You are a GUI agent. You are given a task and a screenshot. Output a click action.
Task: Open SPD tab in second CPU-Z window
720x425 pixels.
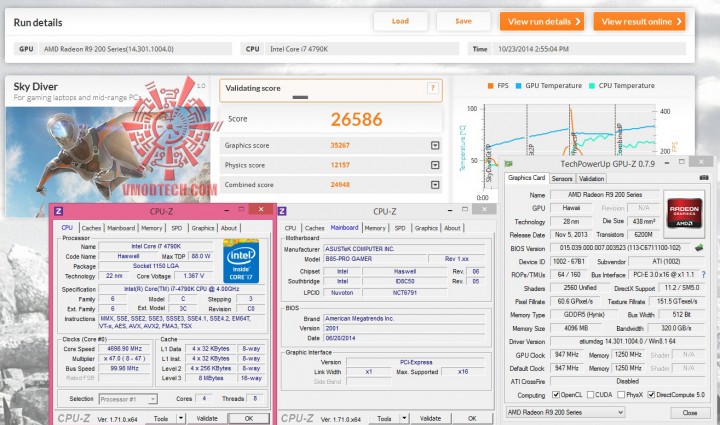400,228
